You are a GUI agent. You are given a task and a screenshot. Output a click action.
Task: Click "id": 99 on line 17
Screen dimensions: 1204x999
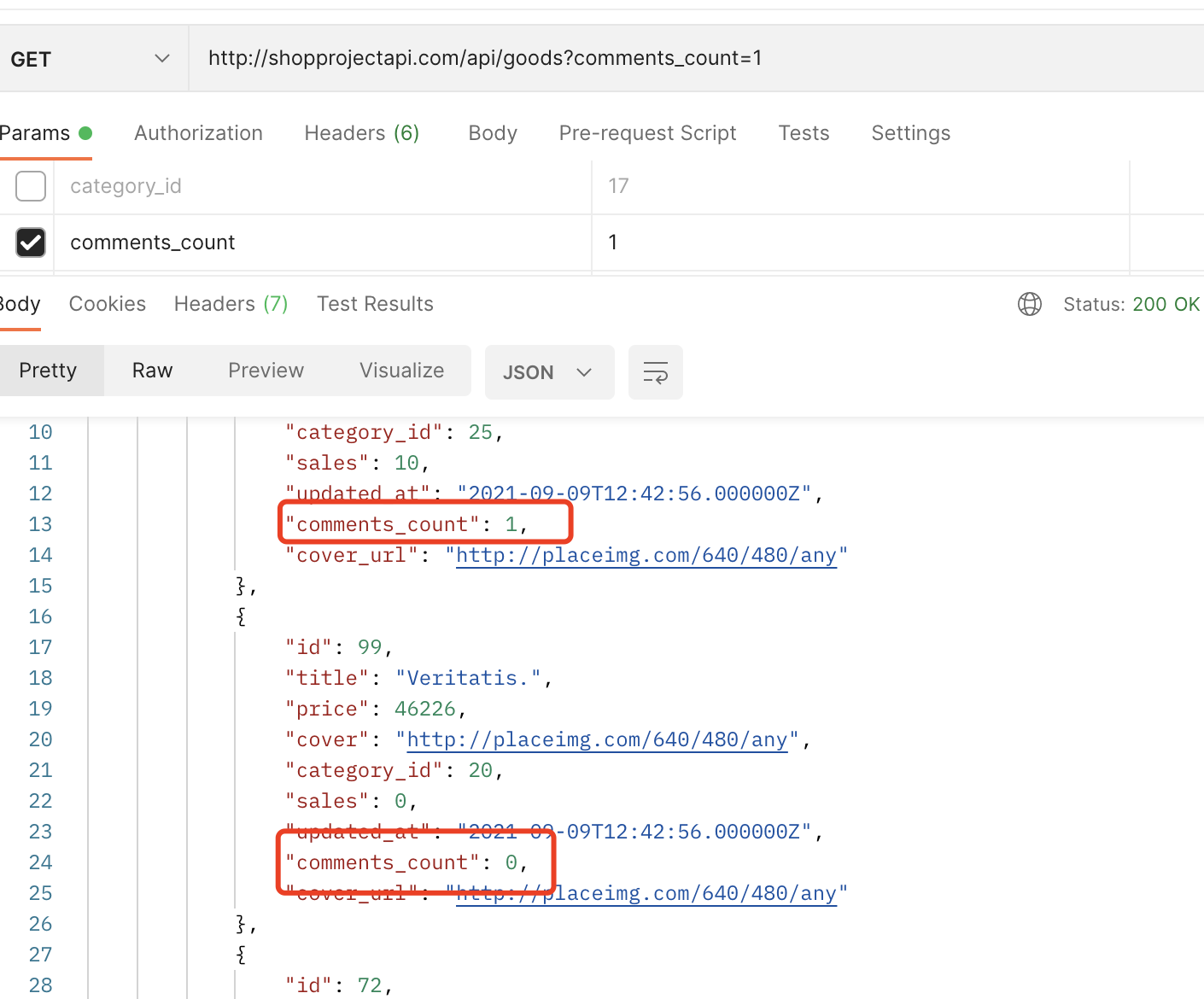(338, 647)
